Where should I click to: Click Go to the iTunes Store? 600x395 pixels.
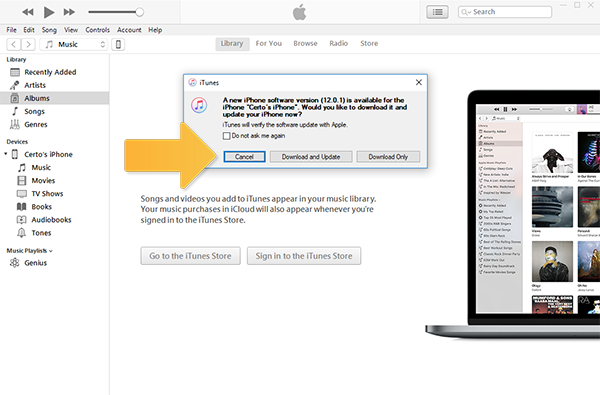[190, 256]
